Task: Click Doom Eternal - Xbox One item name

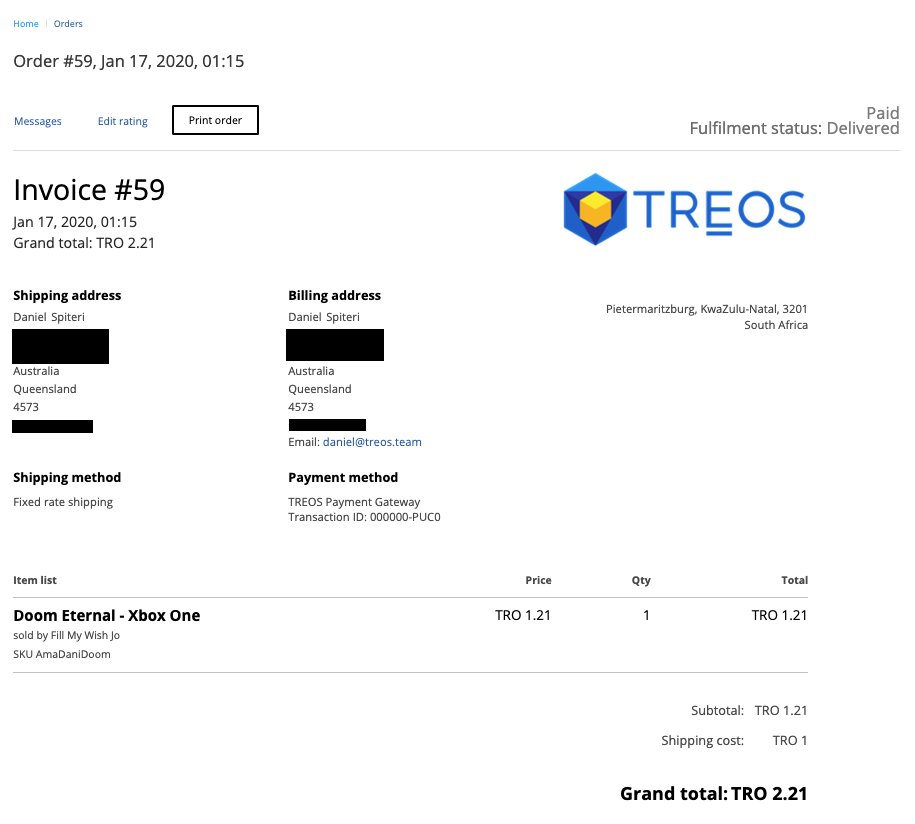Action: (x=107, y=616)
